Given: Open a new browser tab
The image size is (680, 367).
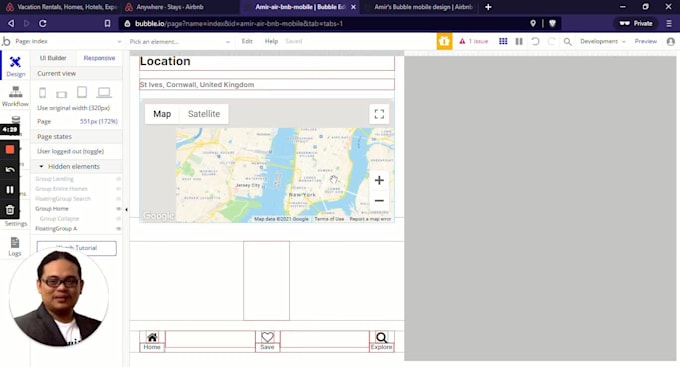Looking at the screenshot, I should tap(488, 7).
